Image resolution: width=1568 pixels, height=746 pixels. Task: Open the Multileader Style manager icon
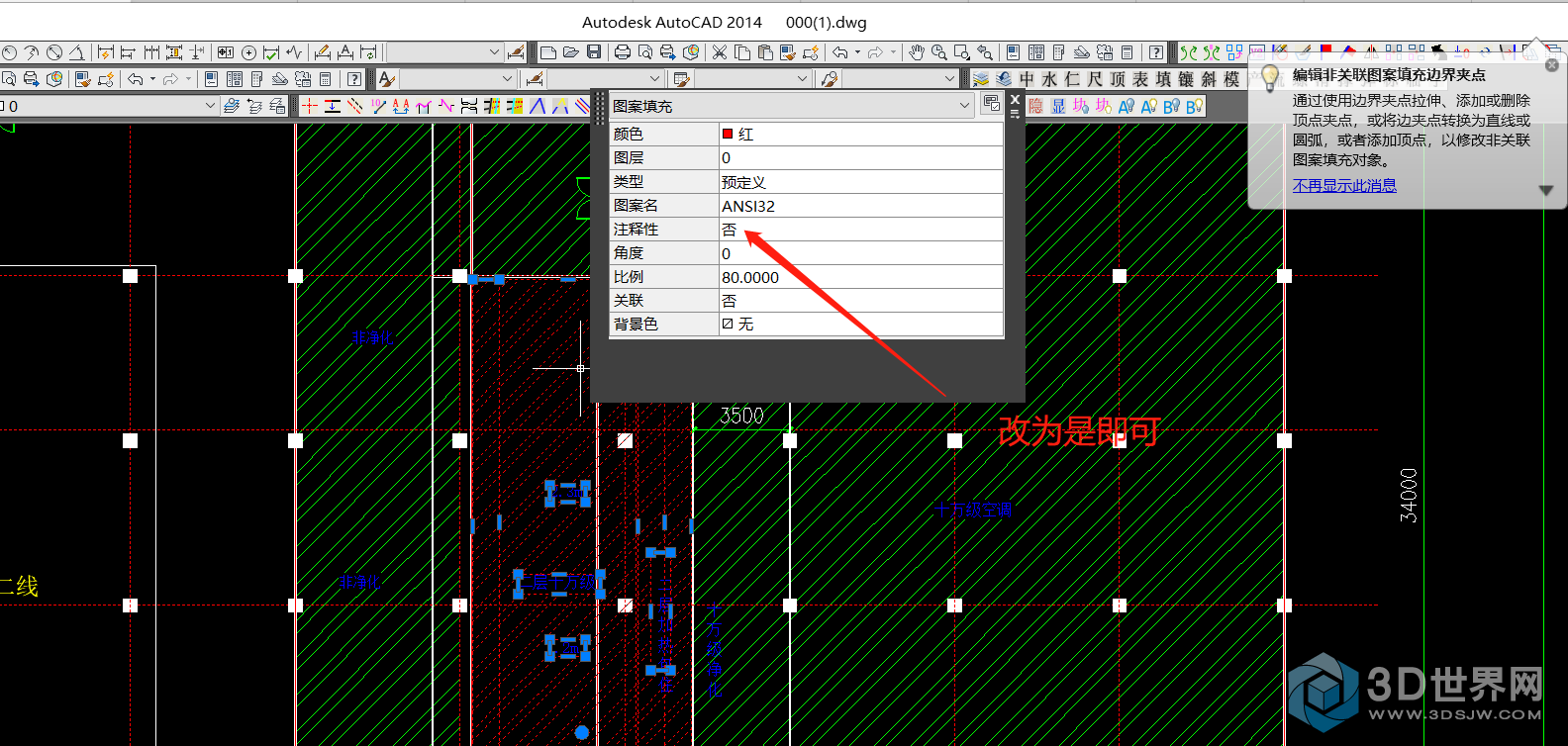(830, 79)
